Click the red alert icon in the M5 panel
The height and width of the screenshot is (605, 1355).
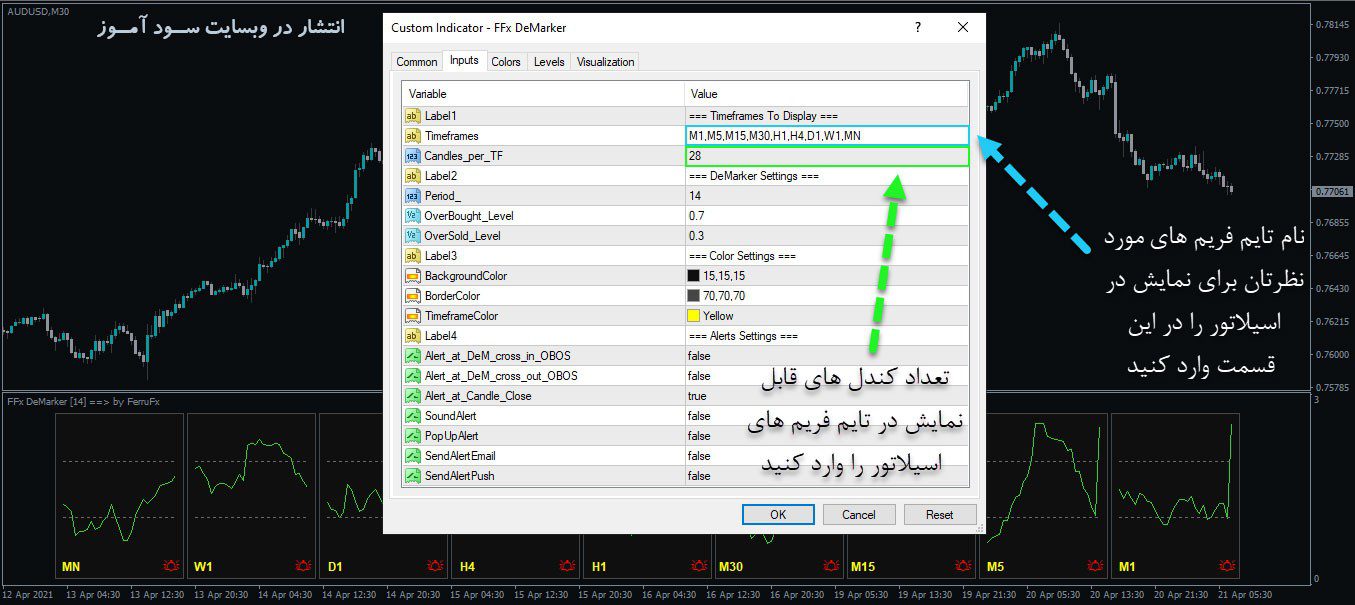[x=1095, y=567]
